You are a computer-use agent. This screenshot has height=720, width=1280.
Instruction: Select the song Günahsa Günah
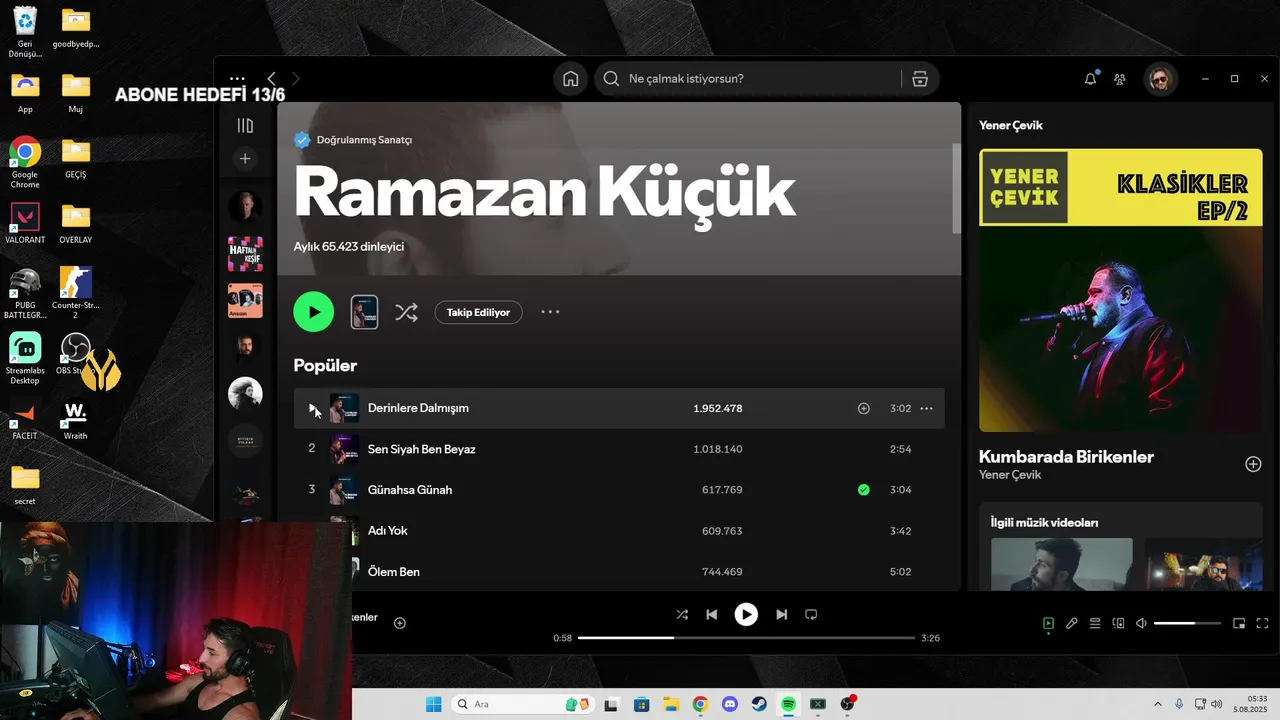point(410,490)
